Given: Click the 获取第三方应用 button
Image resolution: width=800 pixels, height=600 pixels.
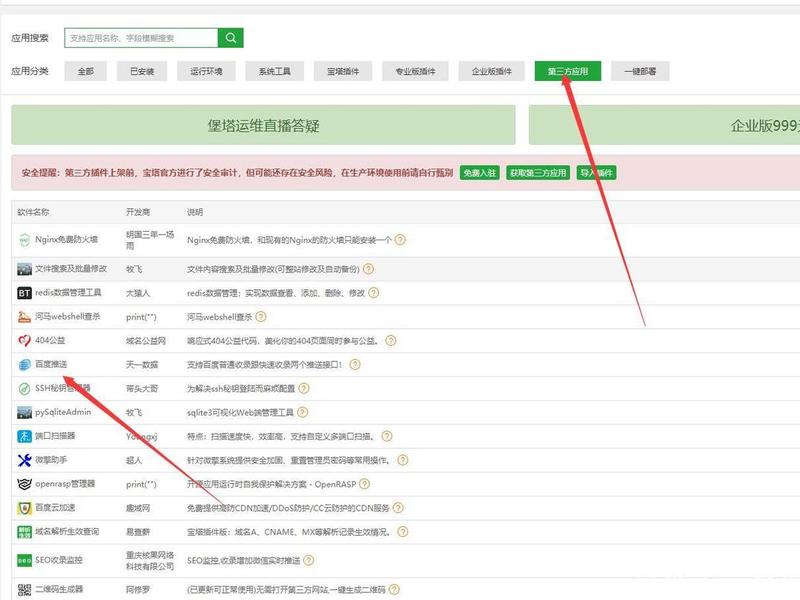Looking at the screenshot, I should (538, 173).
